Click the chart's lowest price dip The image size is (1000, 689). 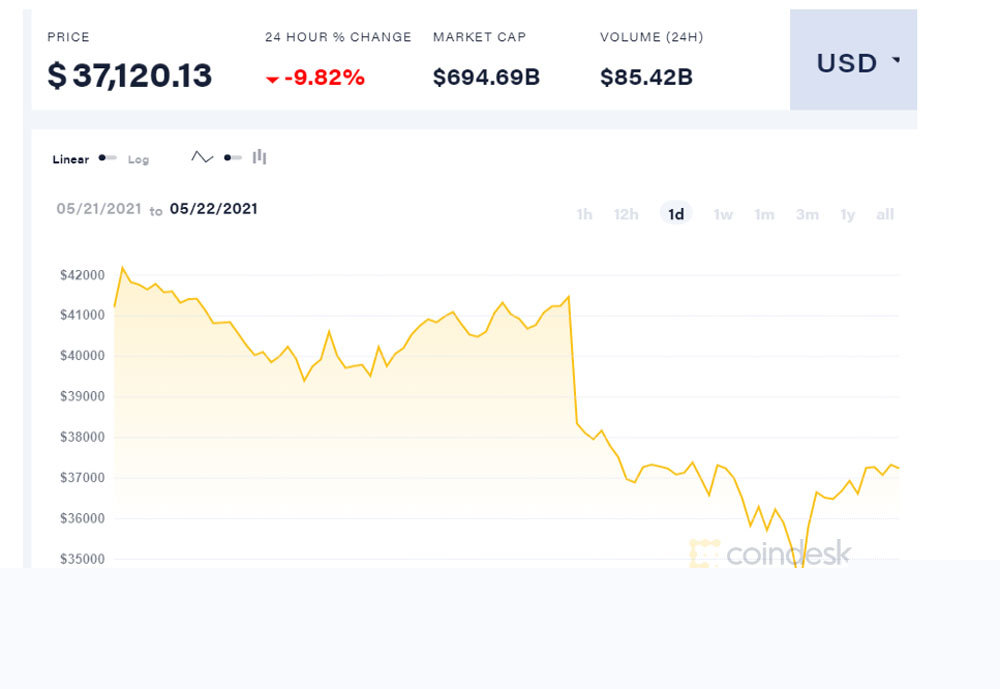click(798, 567)
